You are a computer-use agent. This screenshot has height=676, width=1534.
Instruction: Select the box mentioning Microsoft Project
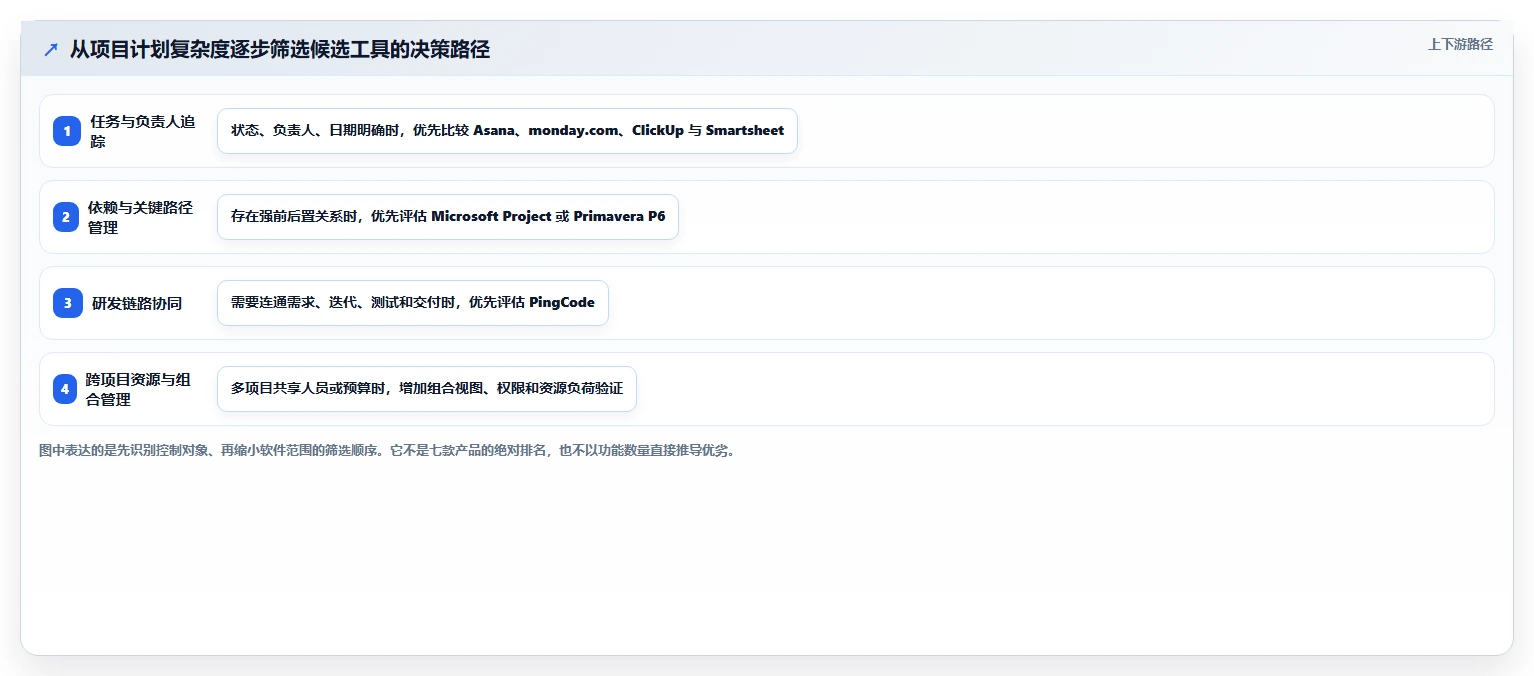coord(448,217)
